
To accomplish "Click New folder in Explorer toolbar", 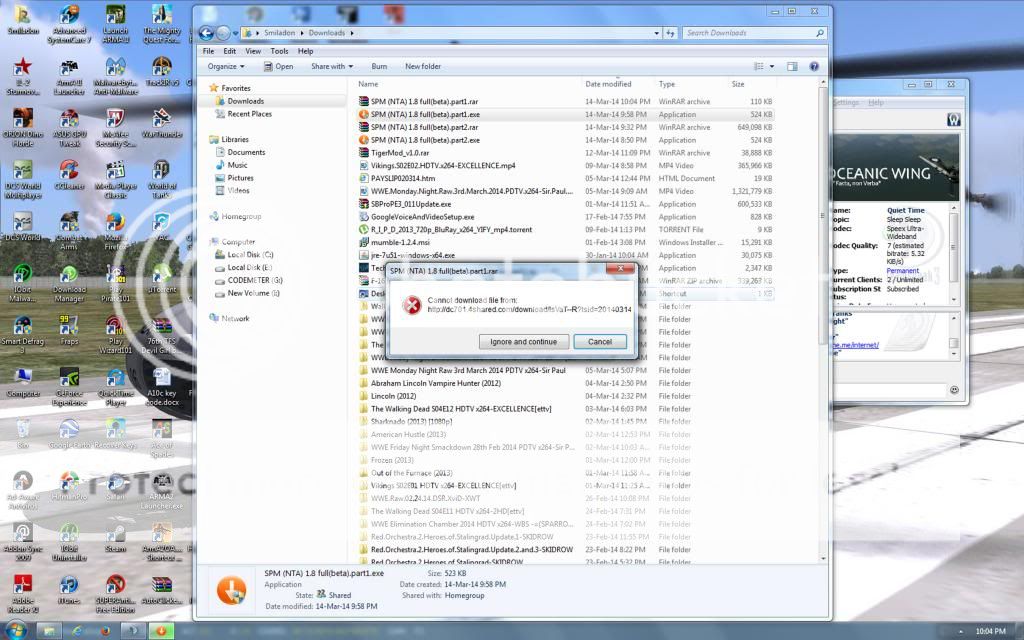I will [x=423, y=67].
